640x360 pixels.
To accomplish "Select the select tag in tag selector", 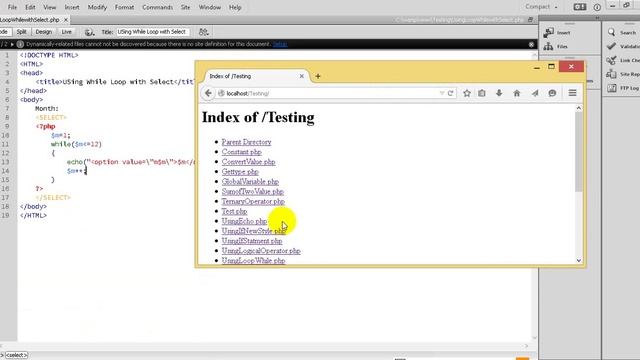I will [x=16, y=355].
